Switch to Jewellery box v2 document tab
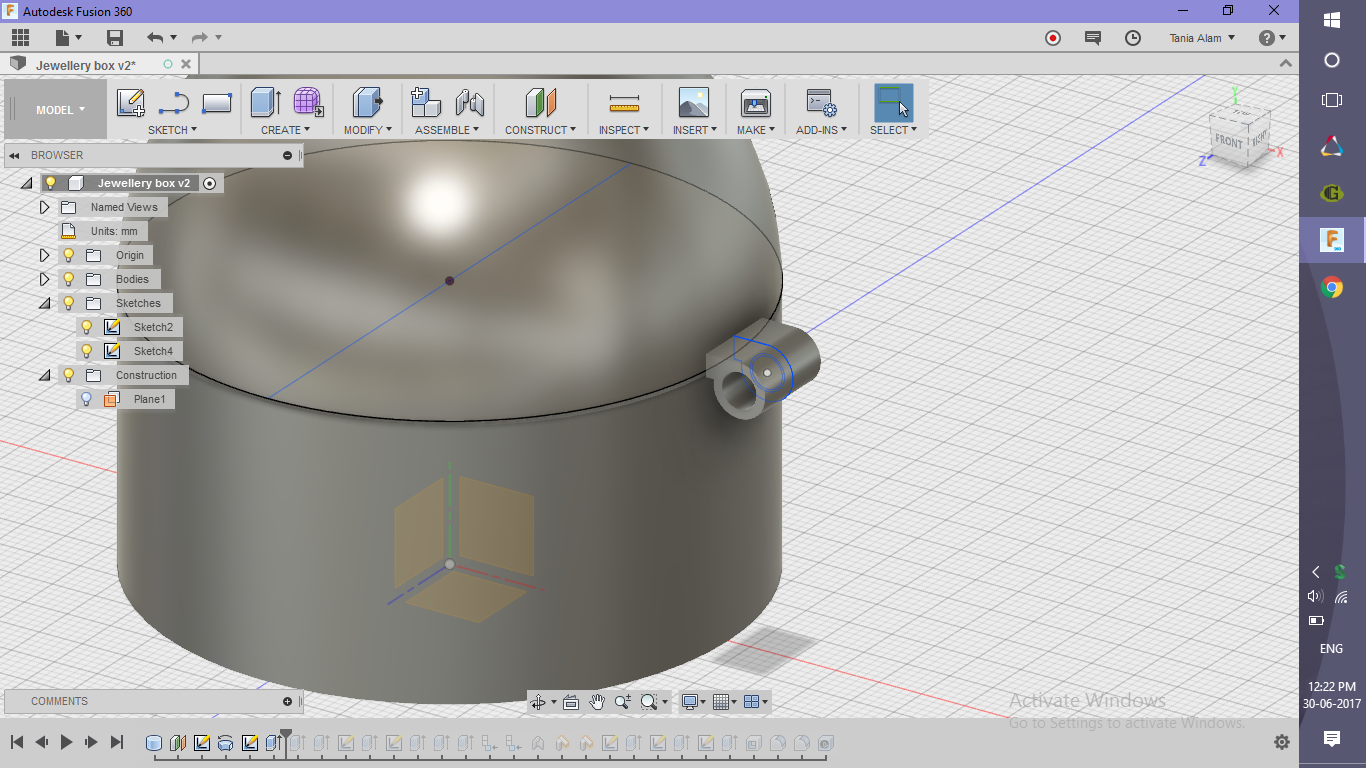 [x=86, y=65]
